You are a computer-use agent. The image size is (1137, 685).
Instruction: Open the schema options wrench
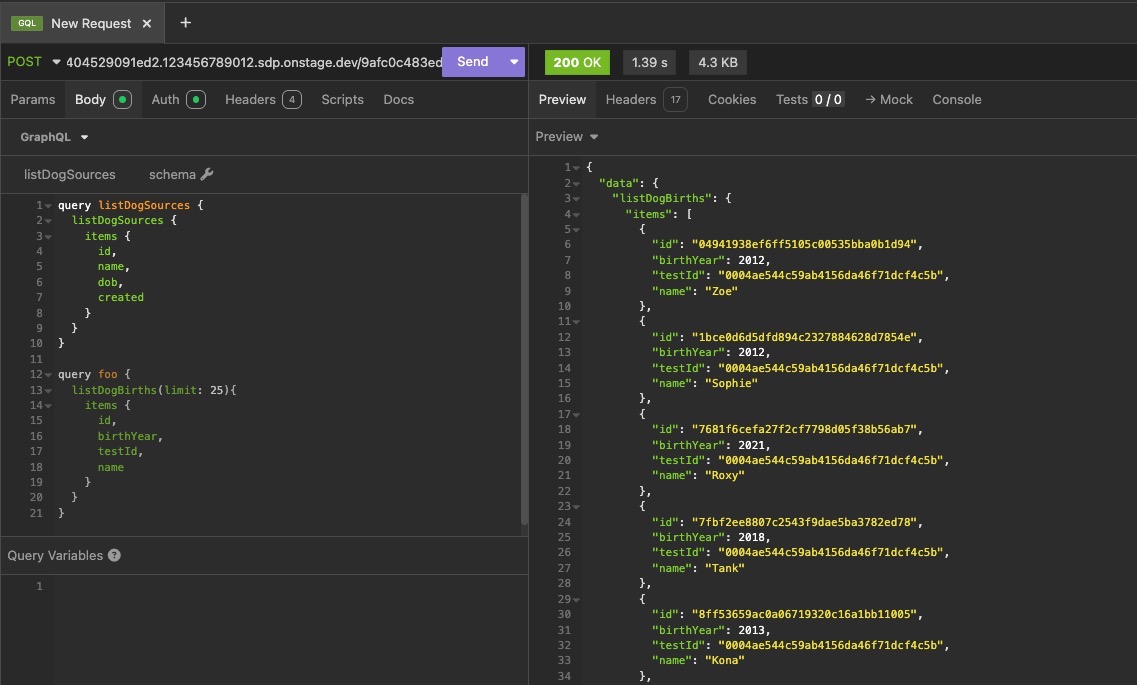point(181,175)
